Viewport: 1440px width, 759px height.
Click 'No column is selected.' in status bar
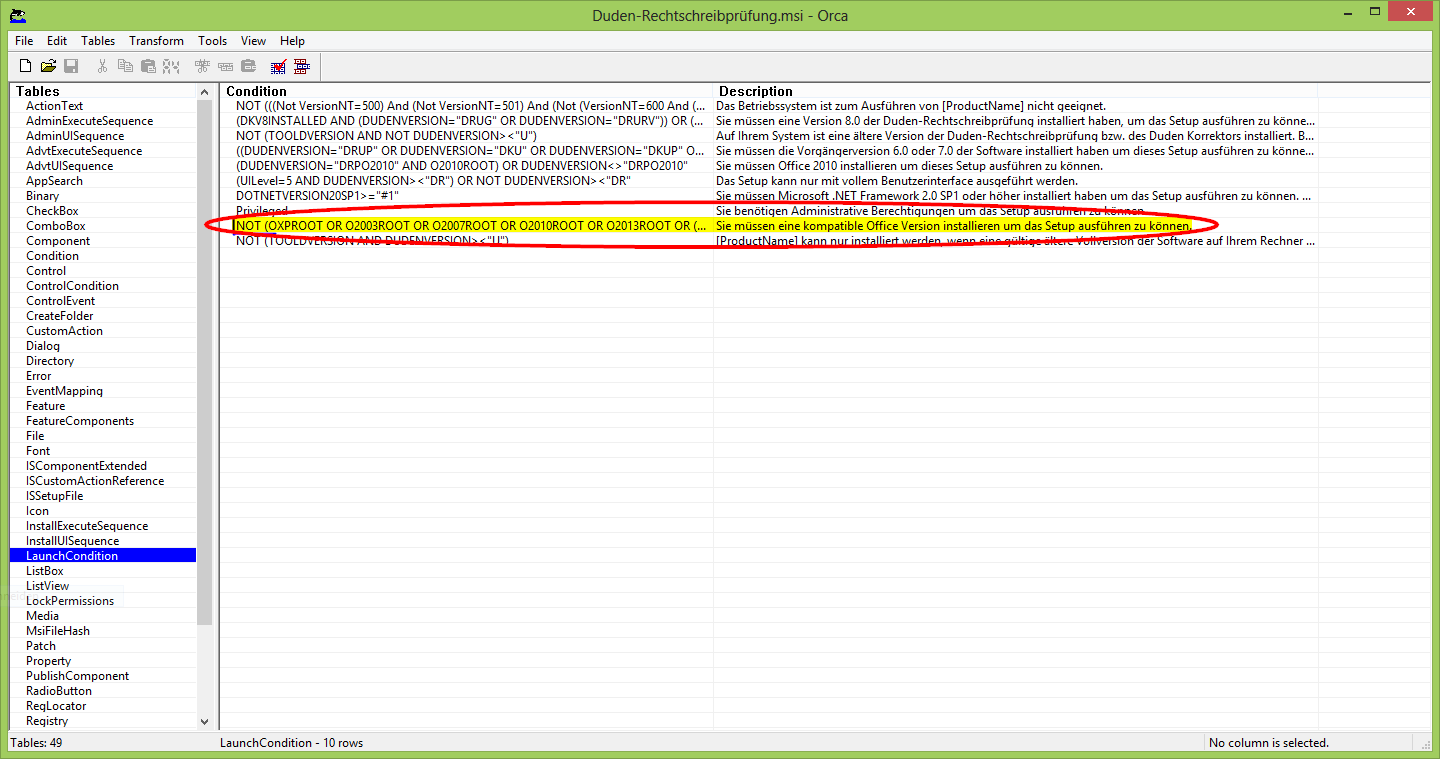1269,743
